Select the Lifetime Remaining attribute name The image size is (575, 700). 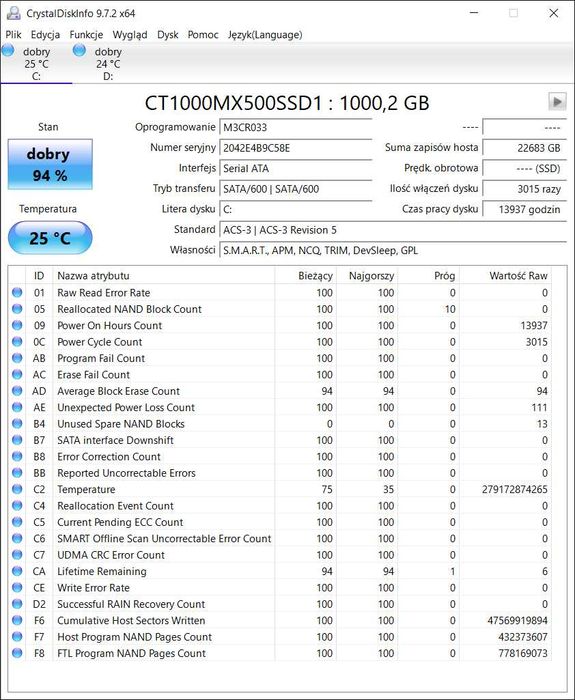pyautogui.click(x=102, y=571)
